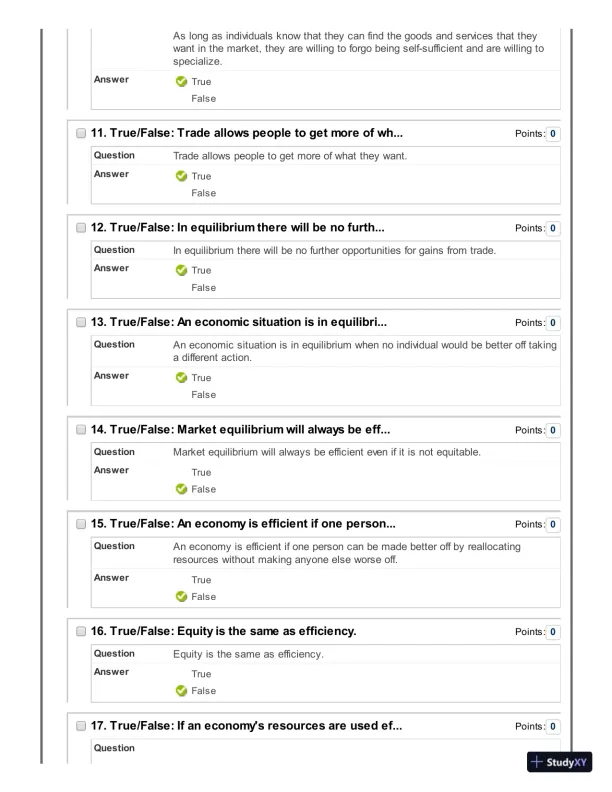The image size is (612, 792).
Task: Click the green checkmark on question 11's True answer
Action: click(x=181, y=176)
